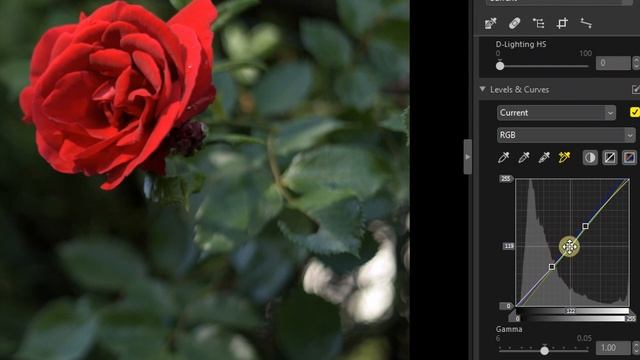Open the color control point tool

tap(538, 23)
